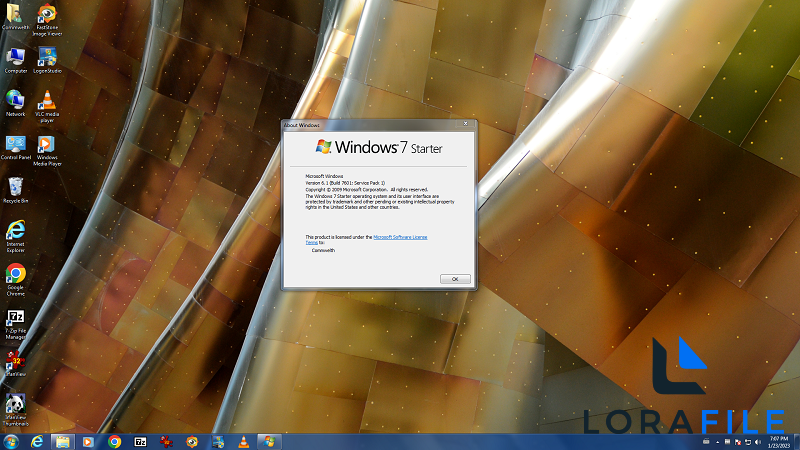
Task: Click OK in About Windows dialog
Action: point(455,279)
